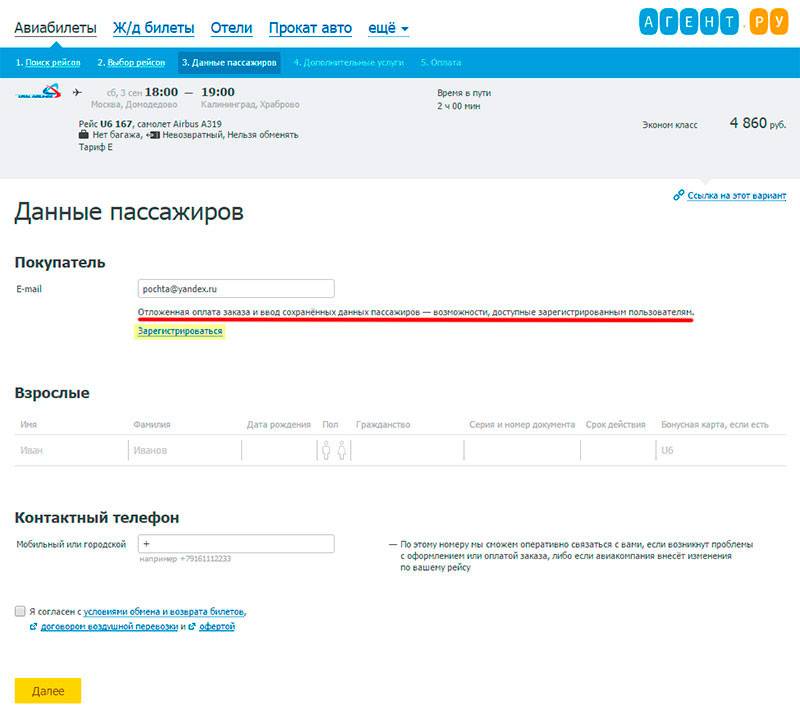Click Серия и номер документа field
Screen dimensions: 800x710
coord(522,450)
